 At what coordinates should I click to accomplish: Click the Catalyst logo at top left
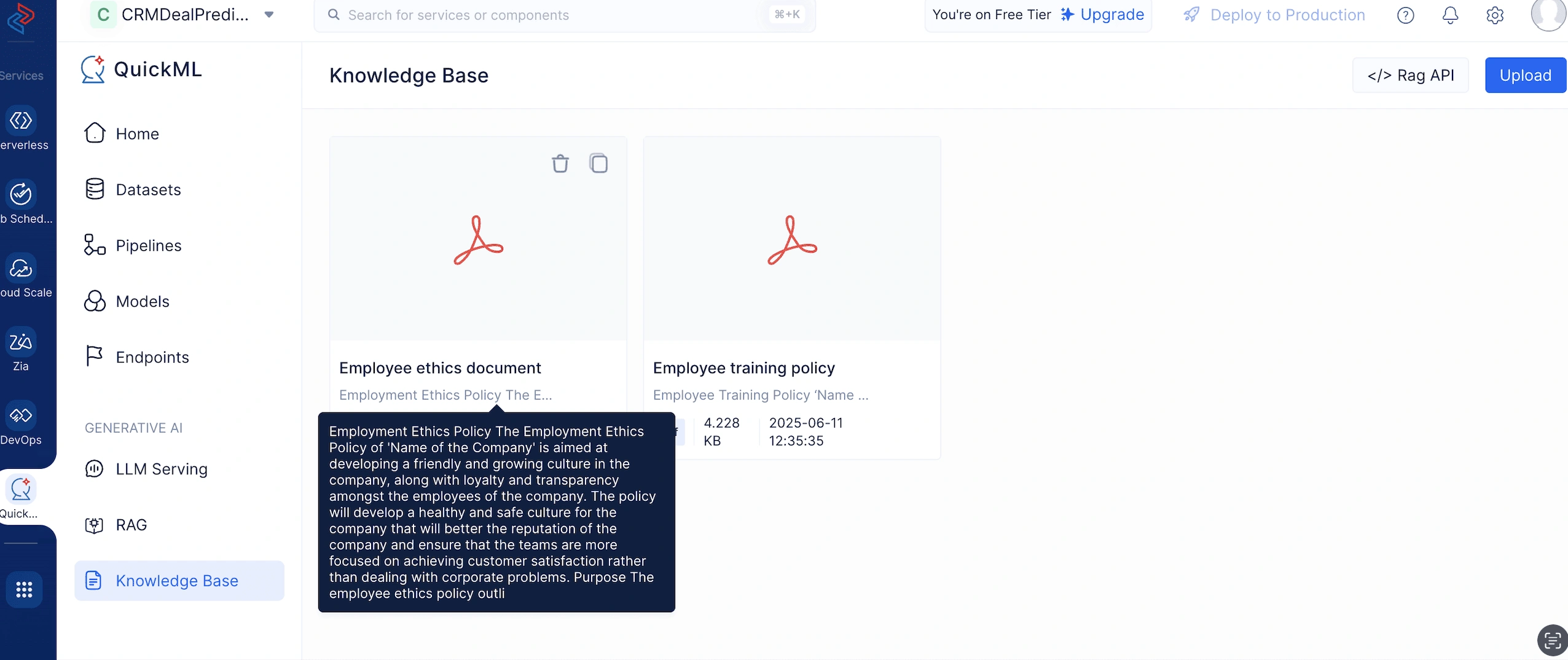click(x=21, y=18)
